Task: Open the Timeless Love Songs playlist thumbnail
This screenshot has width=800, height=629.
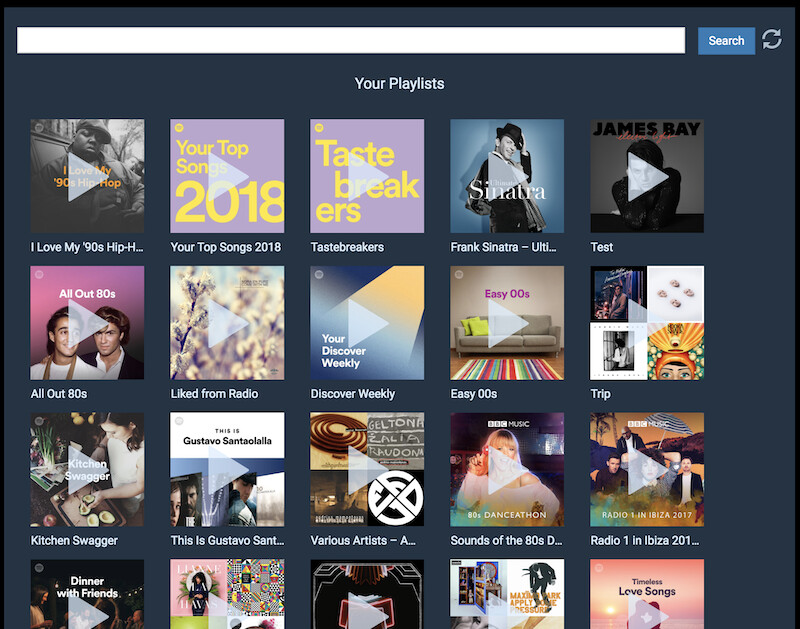Action: (647, 594)
